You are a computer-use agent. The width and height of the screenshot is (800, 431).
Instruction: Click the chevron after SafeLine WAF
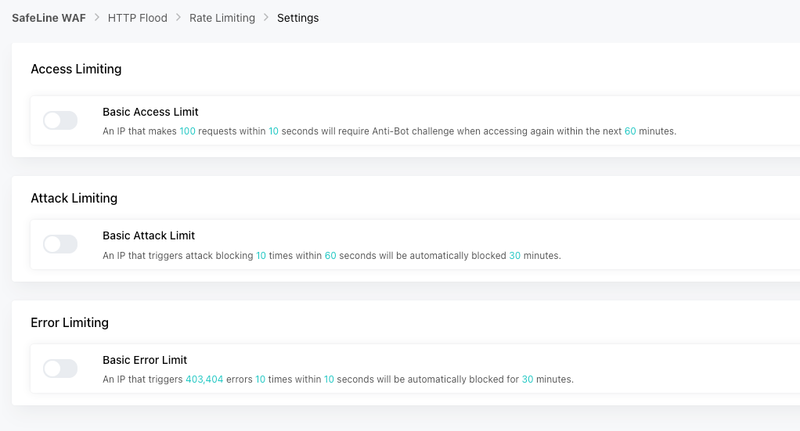(x=97, y=17)
